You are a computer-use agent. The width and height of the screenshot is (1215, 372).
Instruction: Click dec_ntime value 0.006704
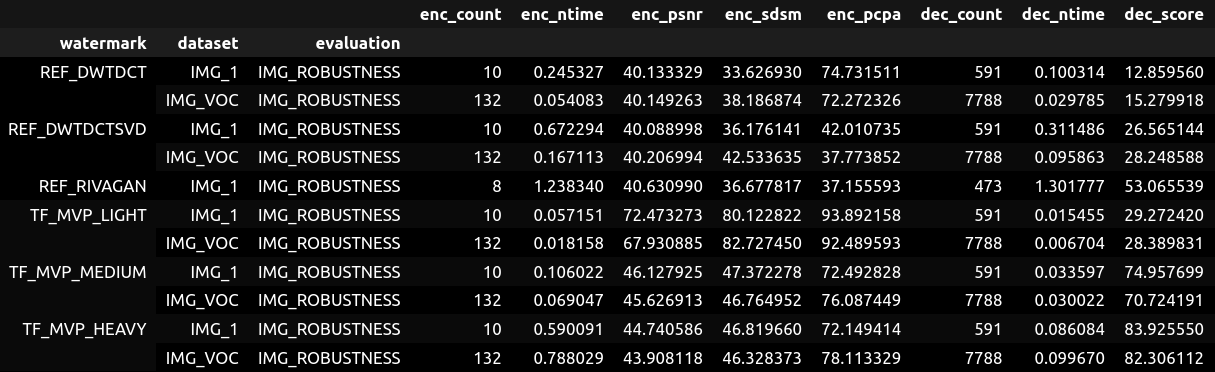(x=1070, y=243)
